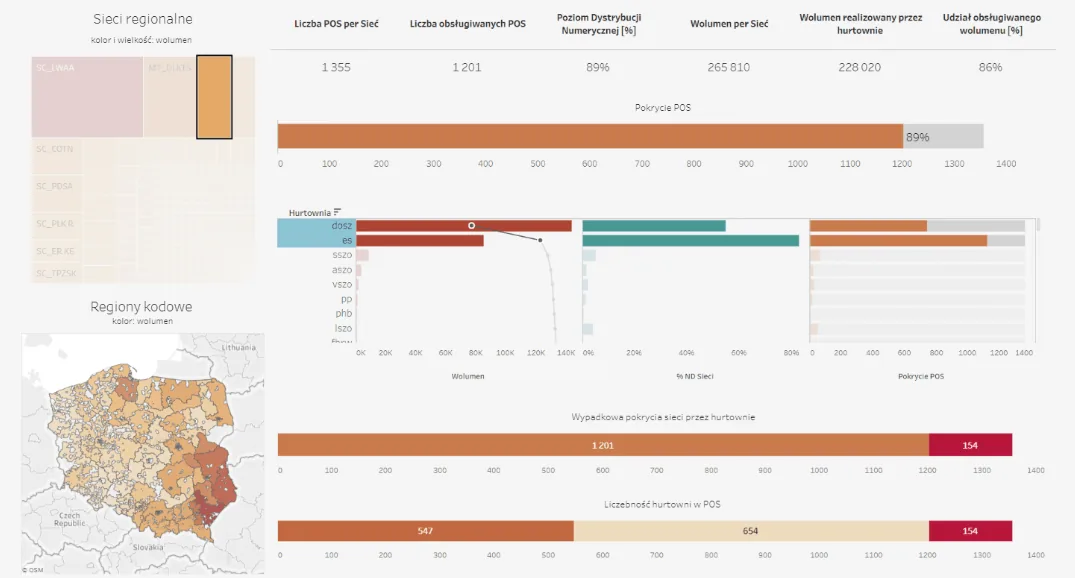Image resolution: width=1075 pixels, height=578 pixels.
Task: Click the 654 beige segment
Action: pyautogui.click(x=751, y=531)
